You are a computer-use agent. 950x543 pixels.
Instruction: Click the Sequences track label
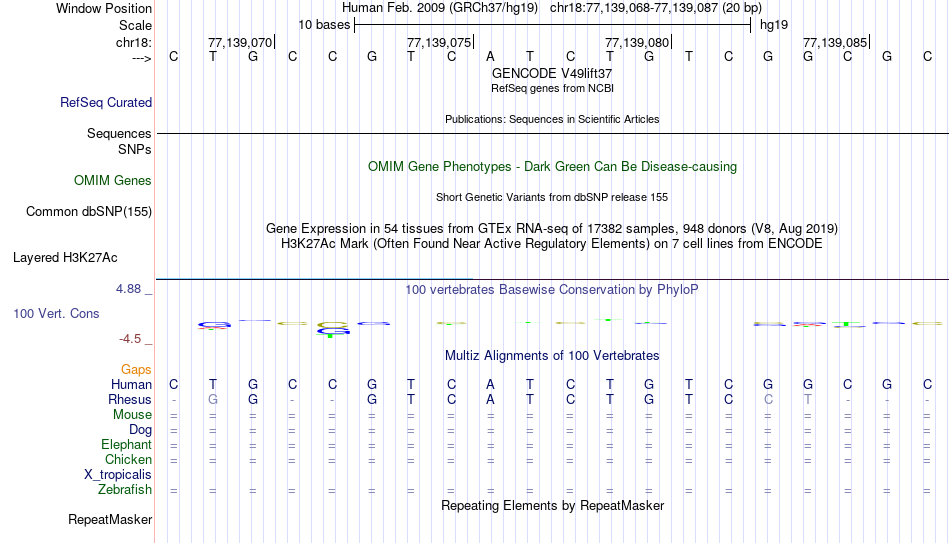pyautogui.click(x=119, y=133)
